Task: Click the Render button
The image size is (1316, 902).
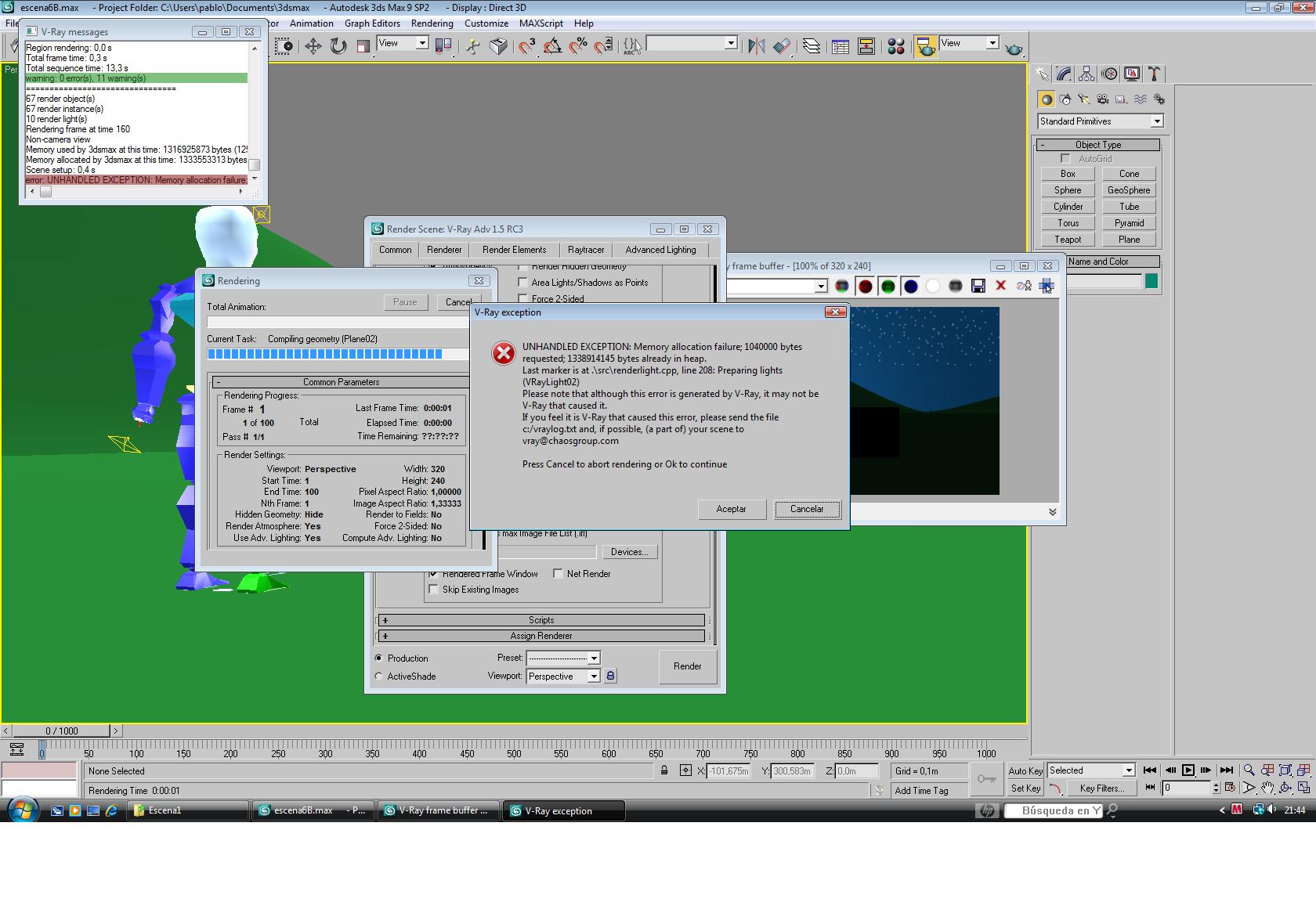Action: (687, 666)
